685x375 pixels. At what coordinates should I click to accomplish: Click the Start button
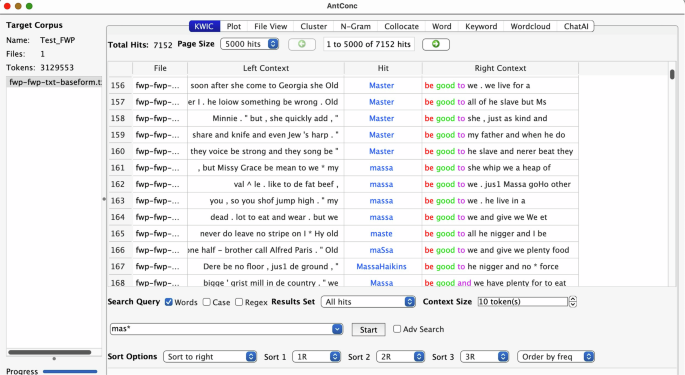click(368, 330)
